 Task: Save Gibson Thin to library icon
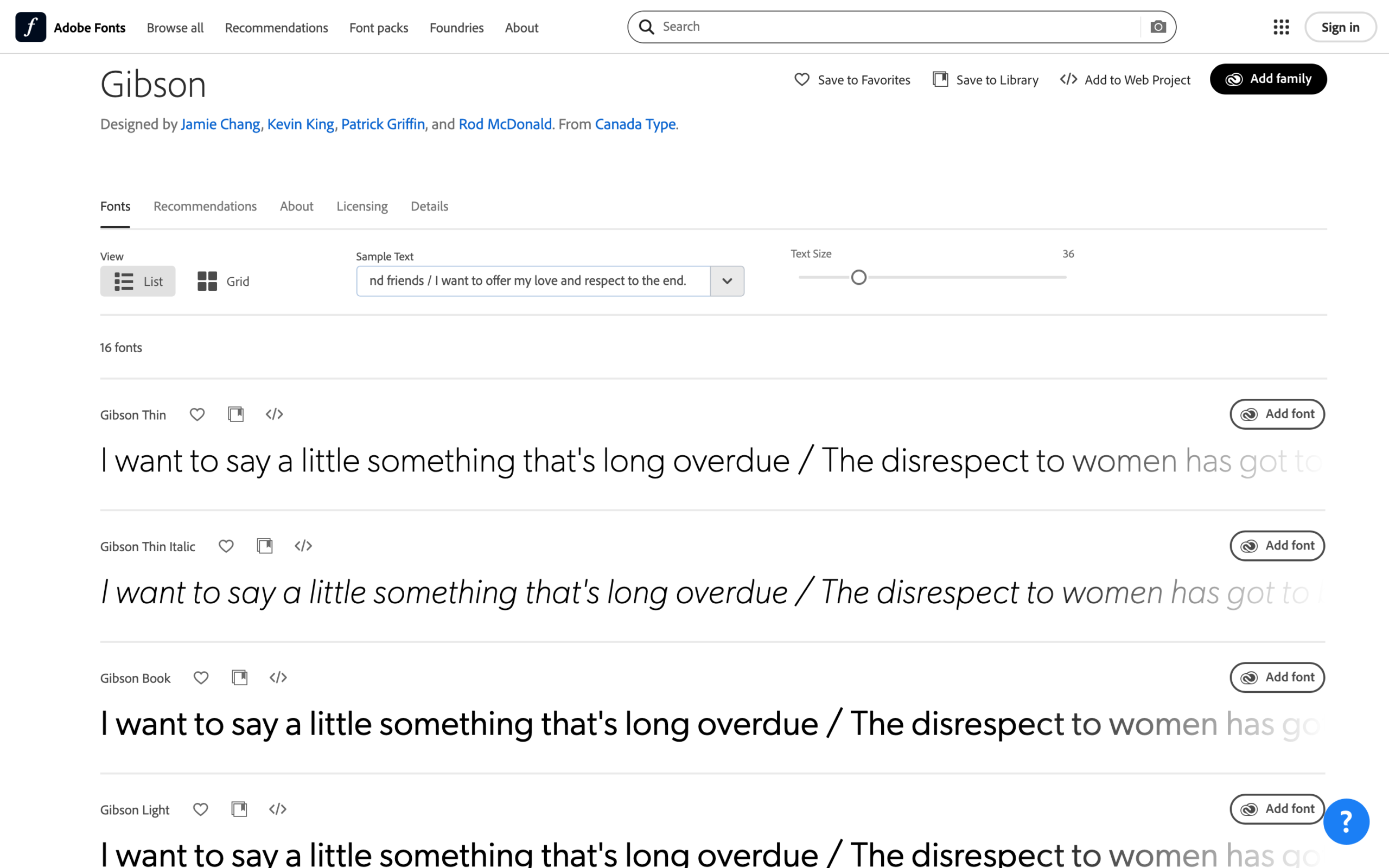236,414
